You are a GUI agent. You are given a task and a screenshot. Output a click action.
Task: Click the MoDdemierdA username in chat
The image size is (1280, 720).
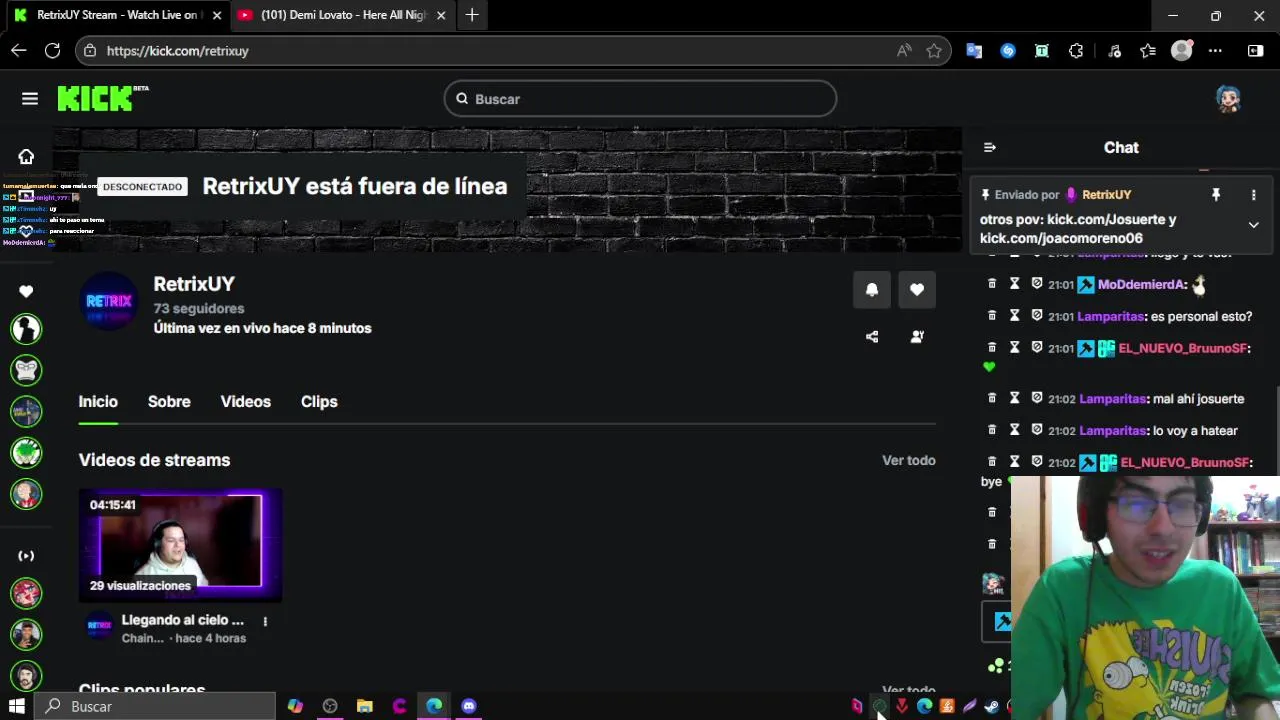pos(1142,285)
